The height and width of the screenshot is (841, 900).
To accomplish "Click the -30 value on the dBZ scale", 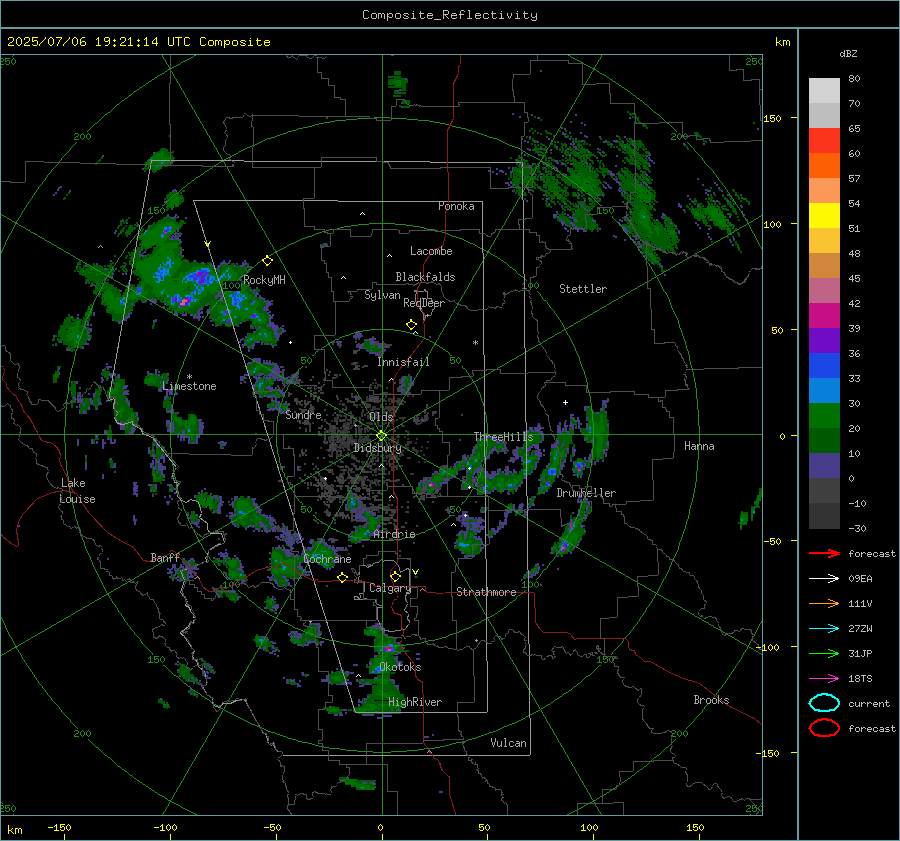I will pyautogui.click(x=857, y=528).
